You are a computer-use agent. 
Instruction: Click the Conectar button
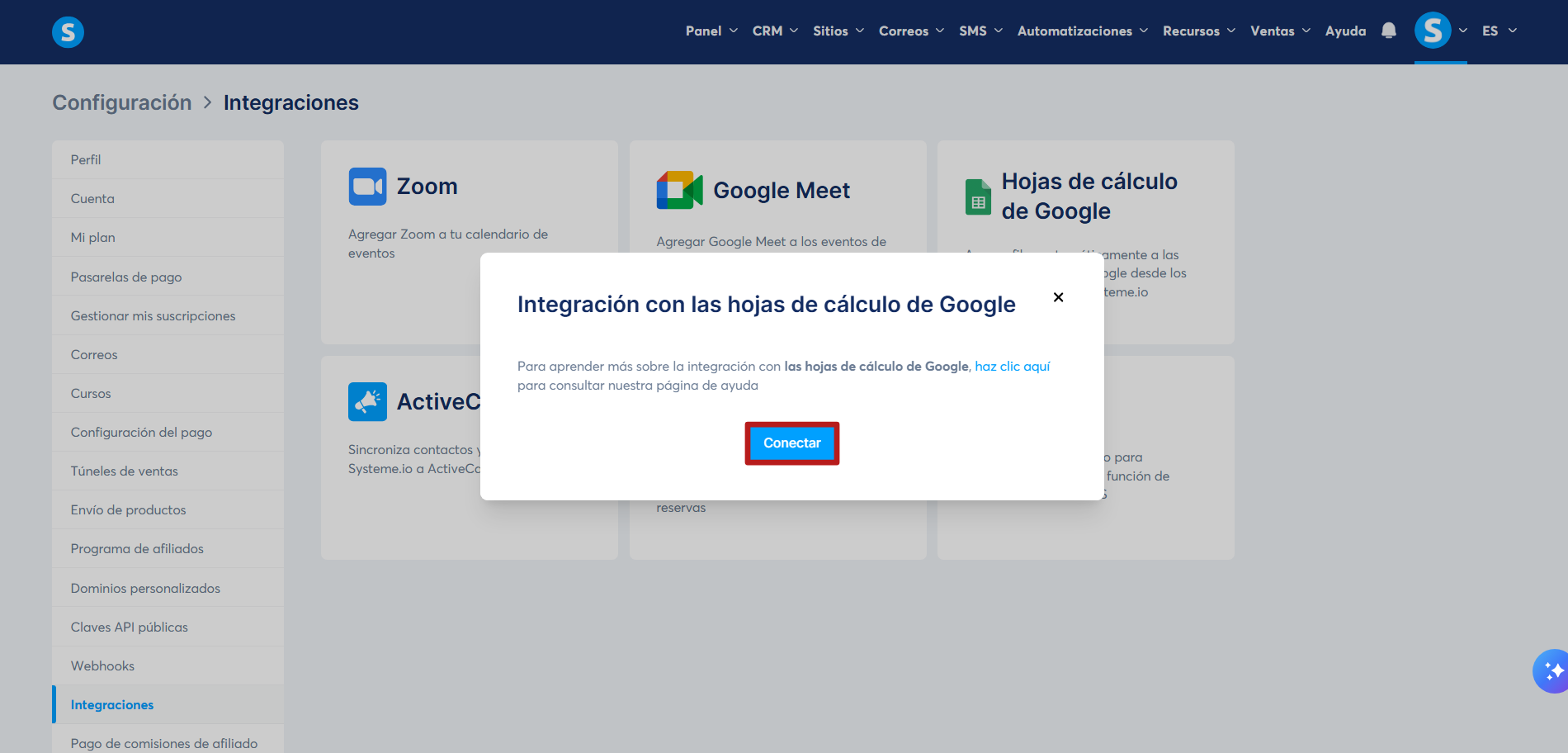792,443
